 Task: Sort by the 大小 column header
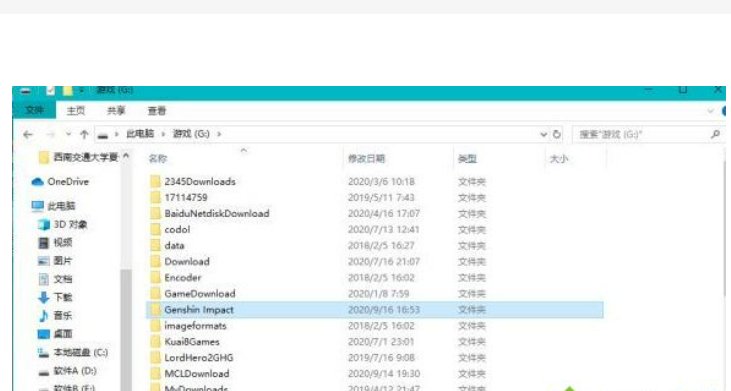pyautogui.click(x=559, y=159)
